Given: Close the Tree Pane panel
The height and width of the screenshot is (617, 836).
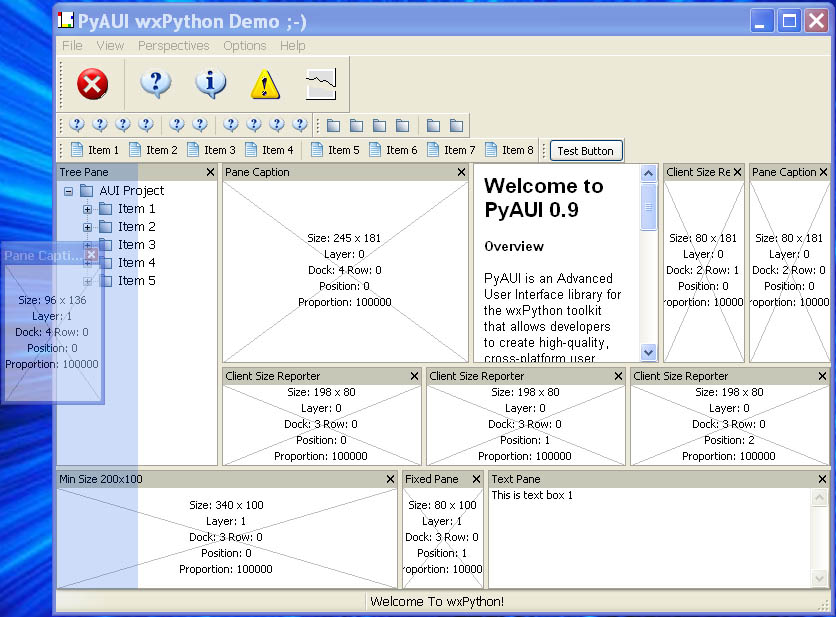Looking at the screenshot, I should 210,173.
